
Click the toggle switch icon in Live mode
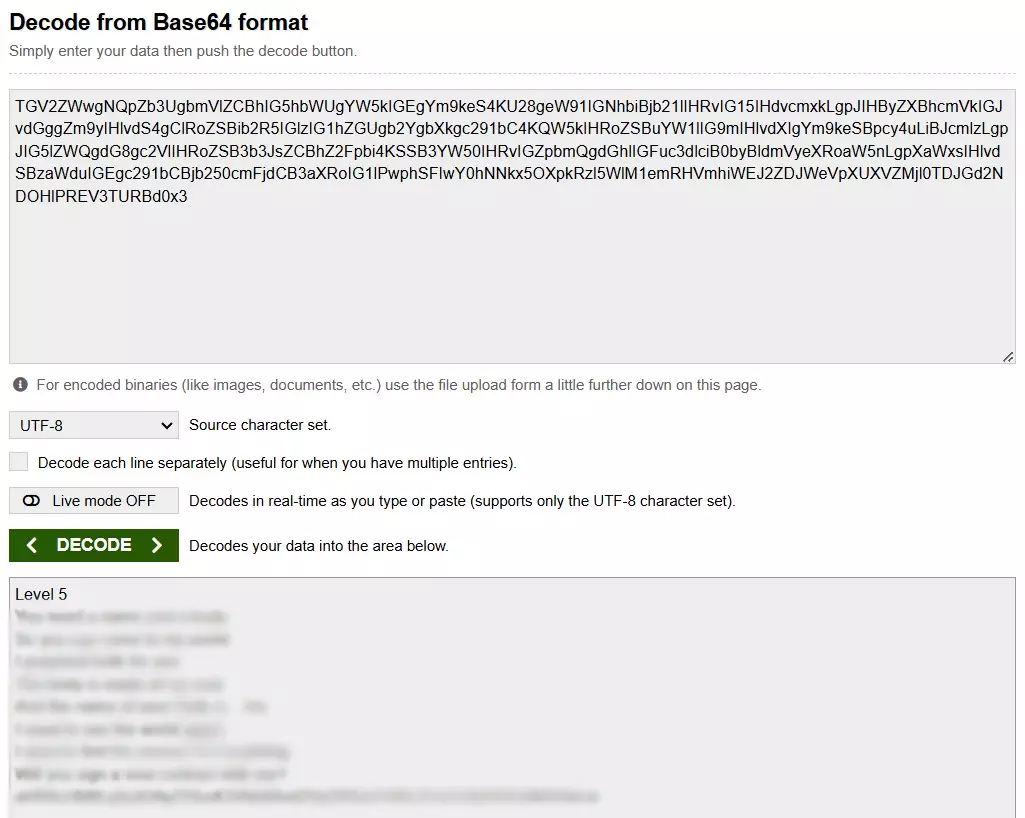31,501
